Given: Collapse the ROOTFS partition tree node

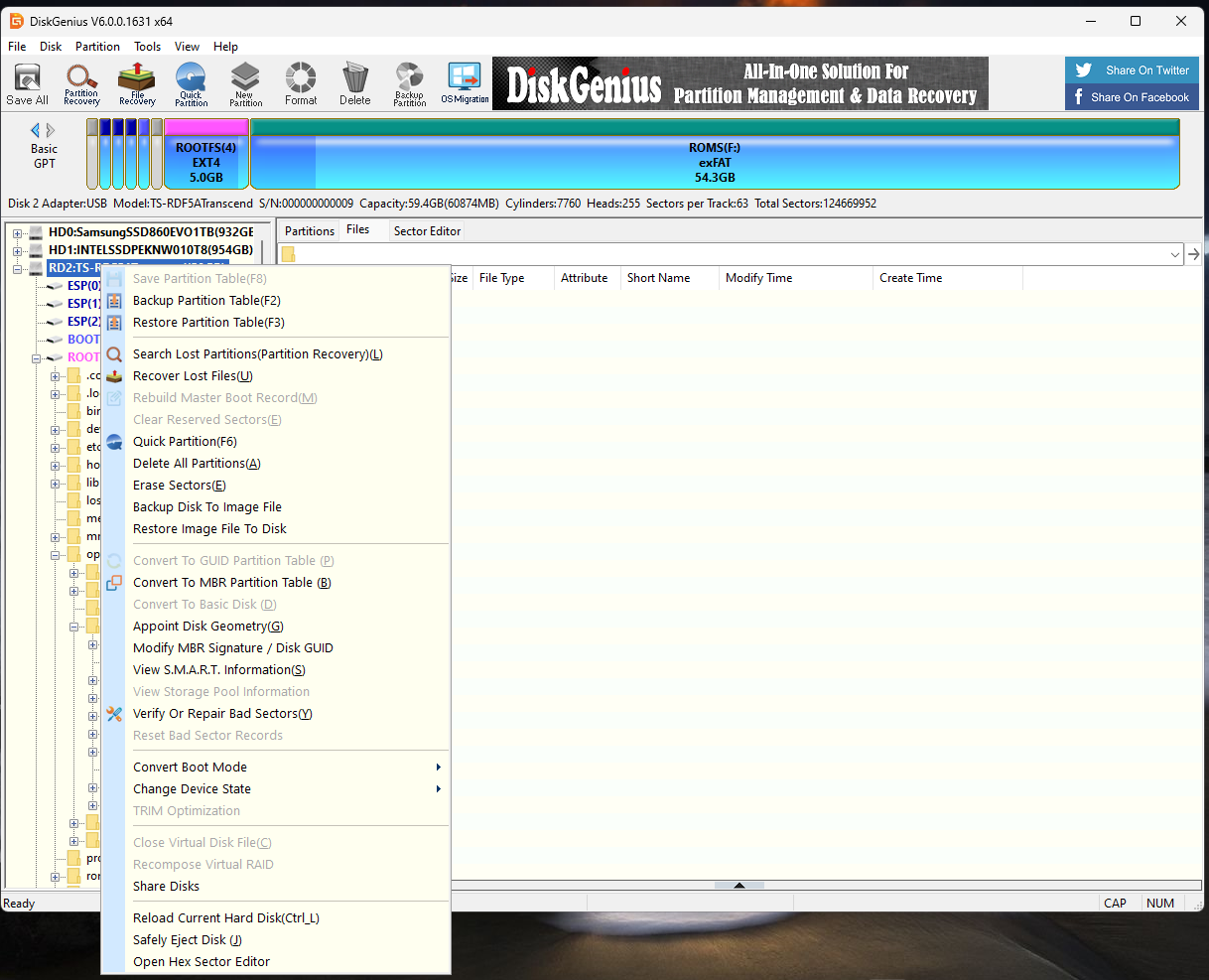Looking at the screenshot, I should pos(37,357).
